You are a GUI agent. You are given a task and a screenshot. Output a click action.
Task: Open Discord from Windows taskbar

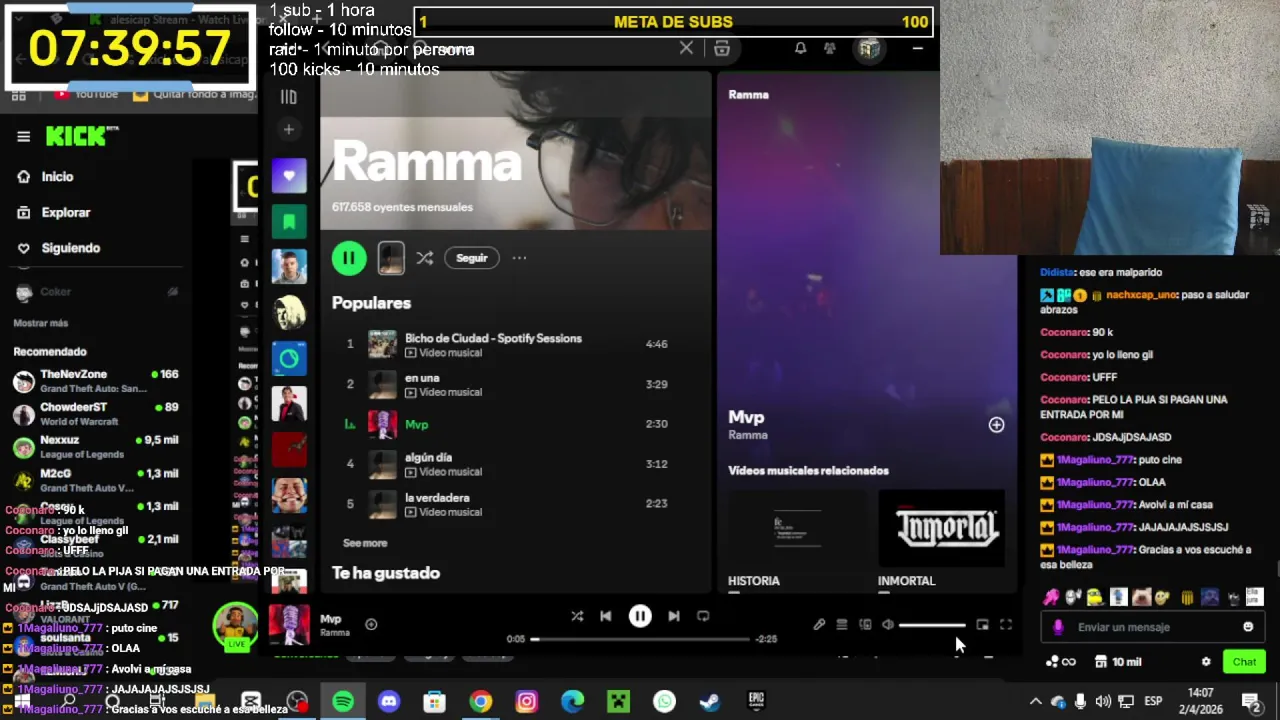(x=389, y=702)
